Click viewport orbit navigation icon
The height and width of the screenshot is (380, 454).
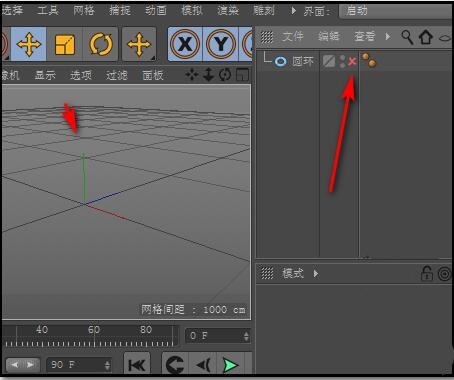click(x=225, y=75)
